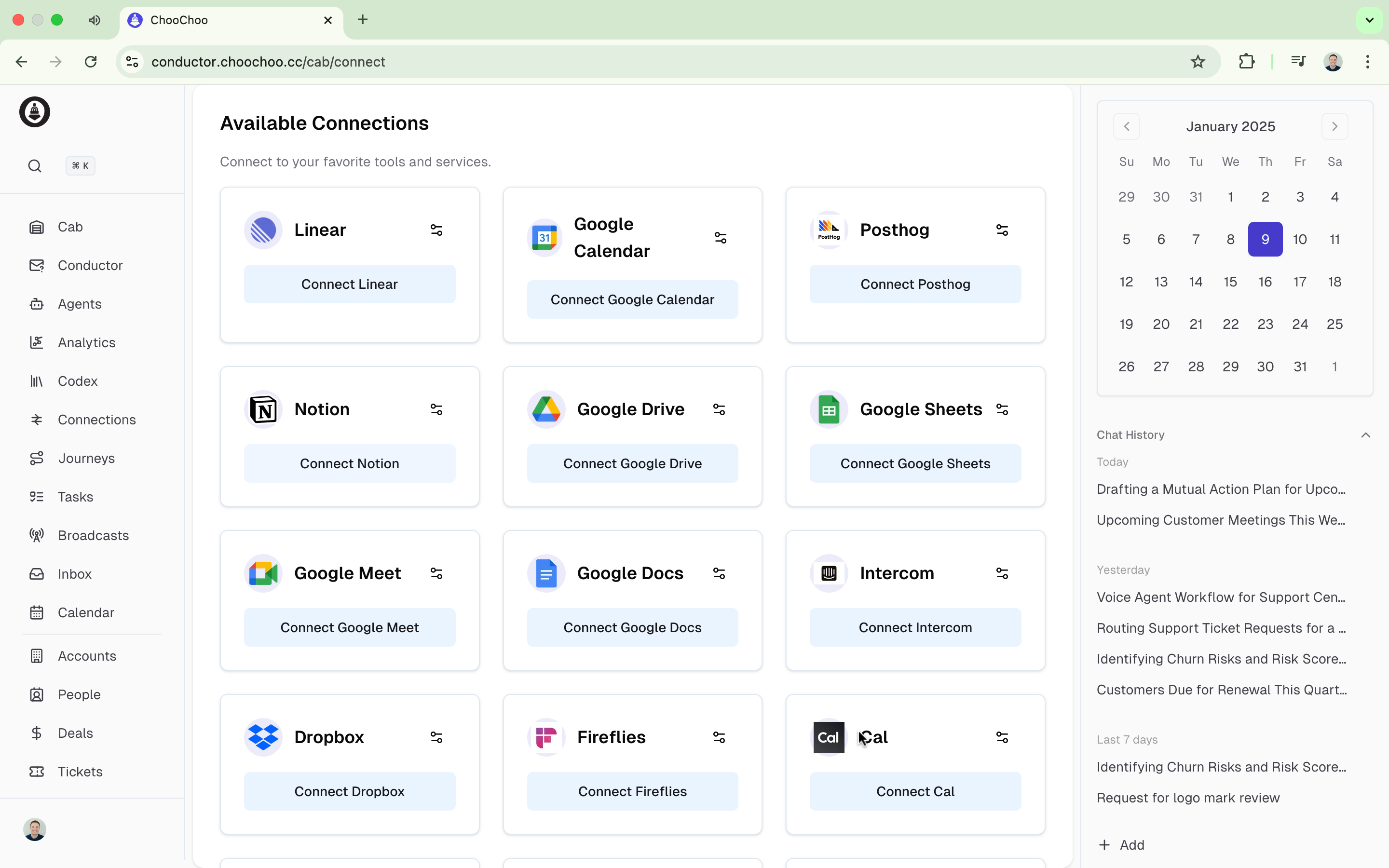
Task: Click Connect Google Calendar button
Action: pyautogui.click(x=632, y=299)
